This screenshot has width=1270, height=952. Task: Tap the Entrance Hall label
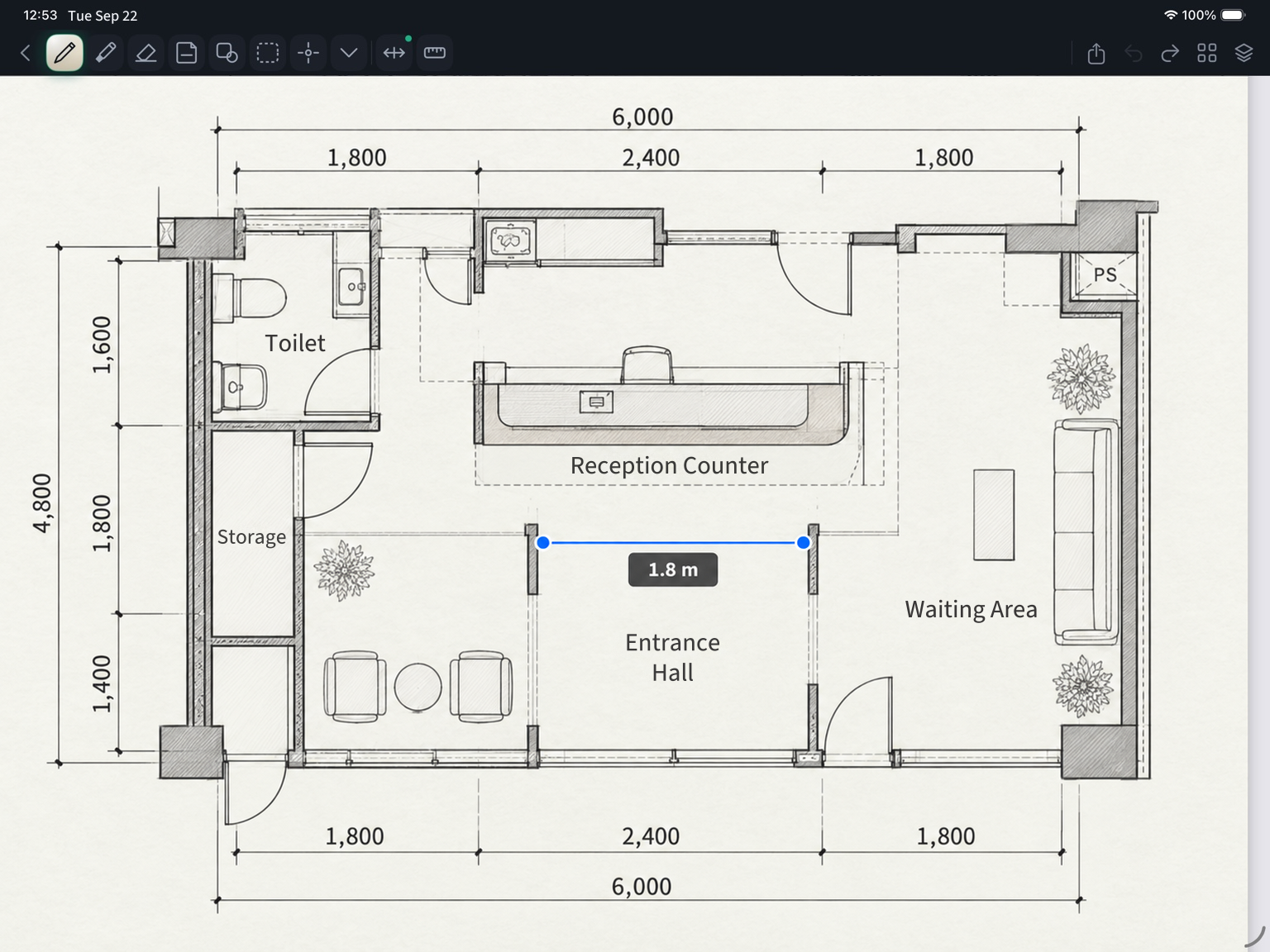(672, 658)
